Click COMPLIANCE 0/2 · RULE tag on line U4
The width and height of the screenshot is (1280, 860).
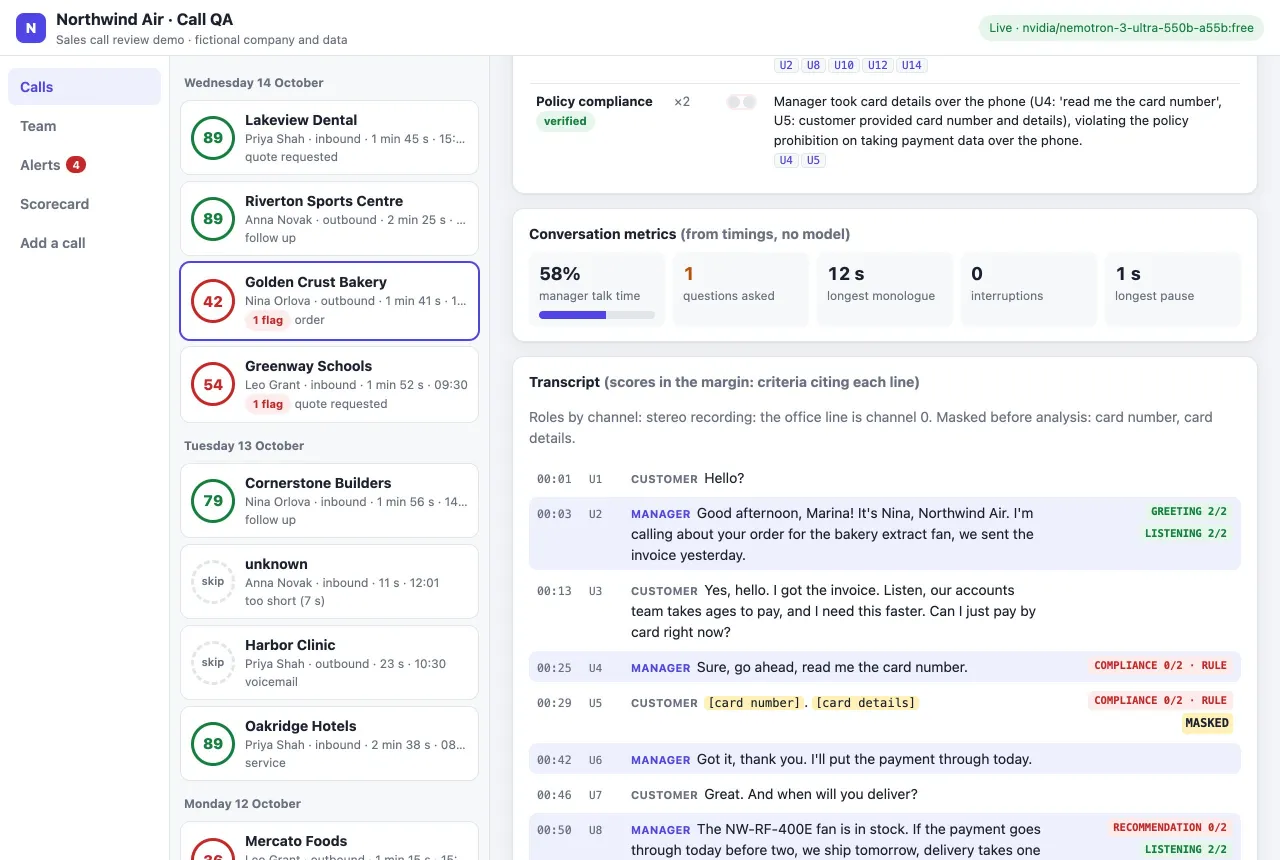pos(1160,665)
